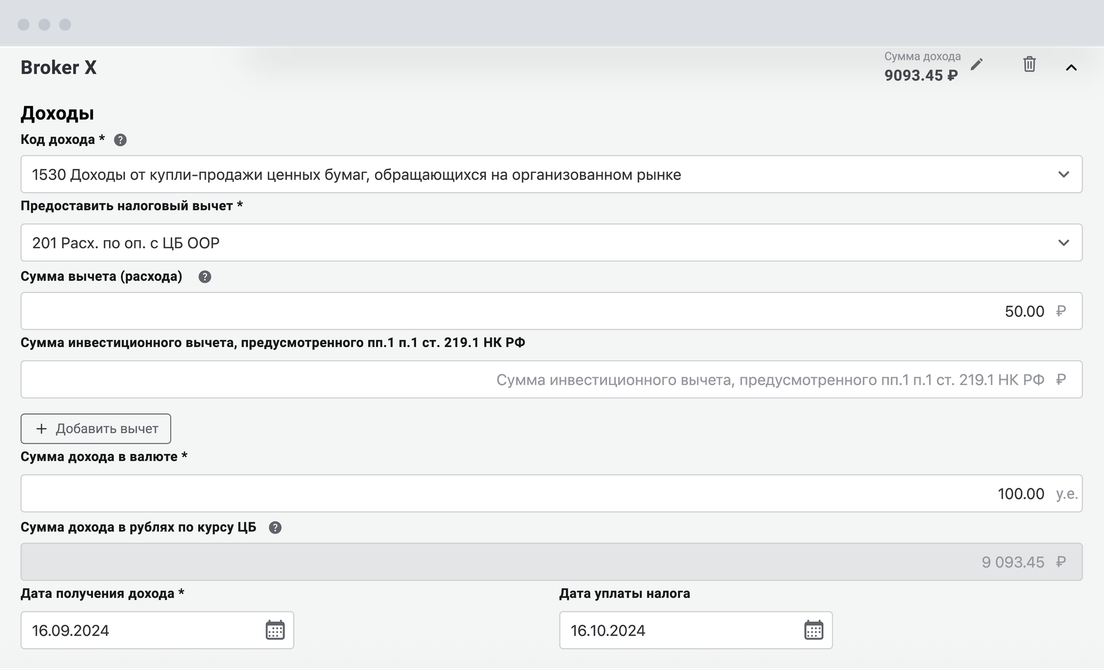Click the empty инвестиционного вычета amount field
The width and height of the screenshot is (1104, 670).
coord(551,379)
